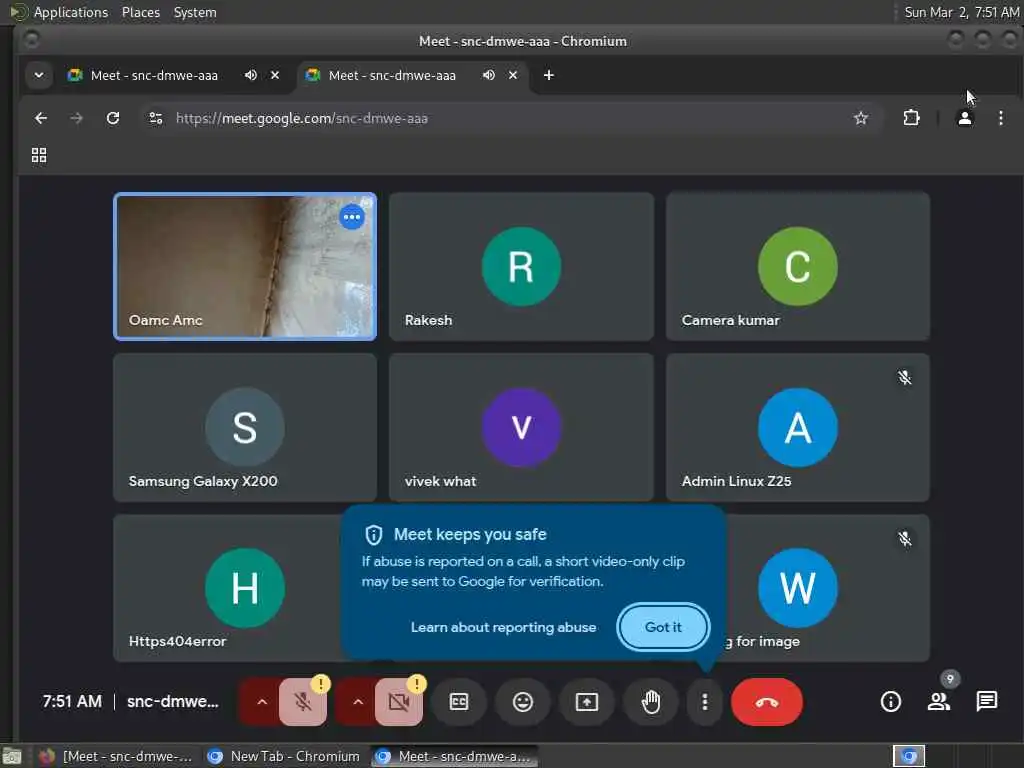The image size is (1024, 768).
Task: Select the Oamc Amc video tile
Action: click(245, 266)
